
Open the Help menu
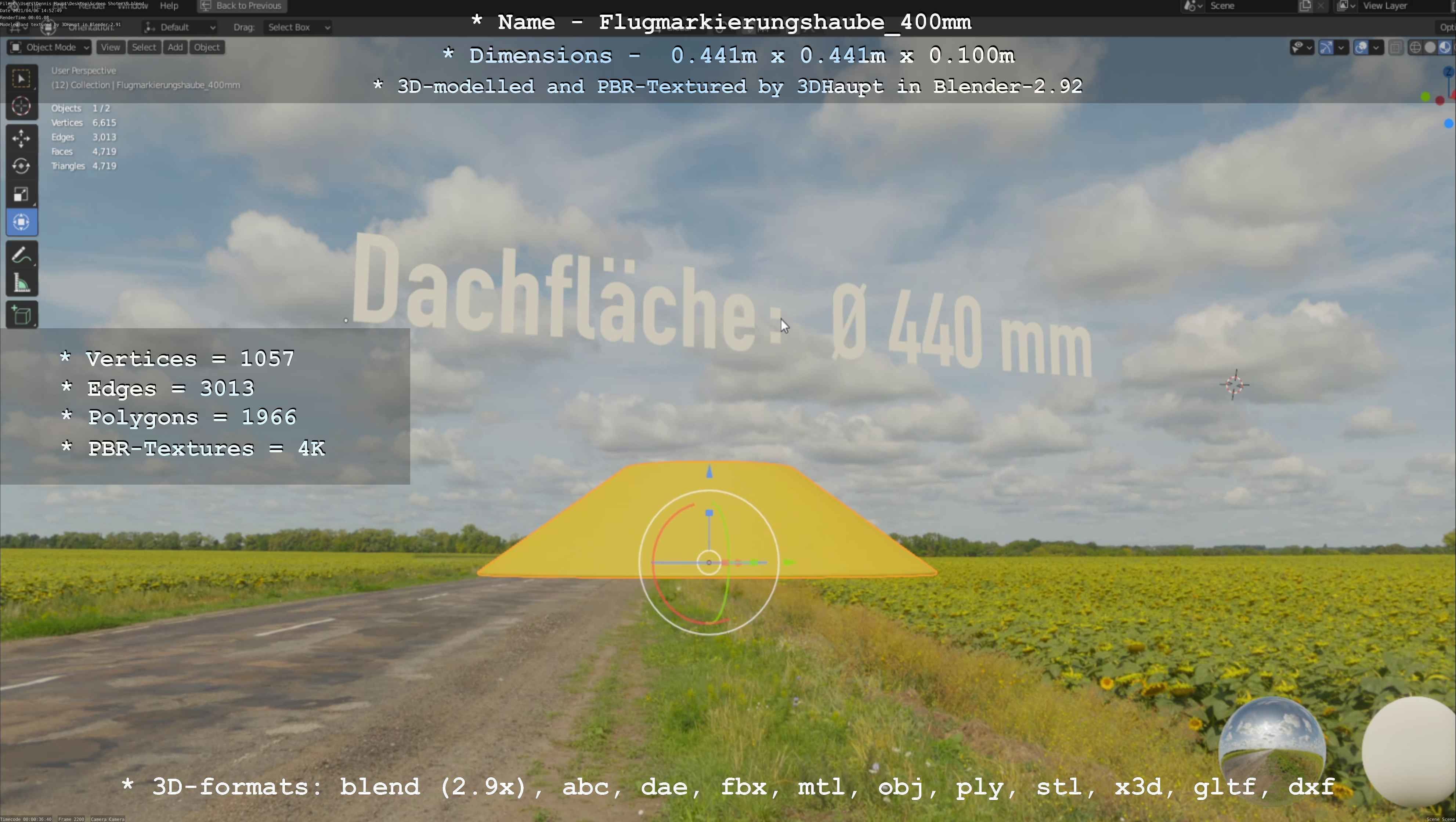169,6
